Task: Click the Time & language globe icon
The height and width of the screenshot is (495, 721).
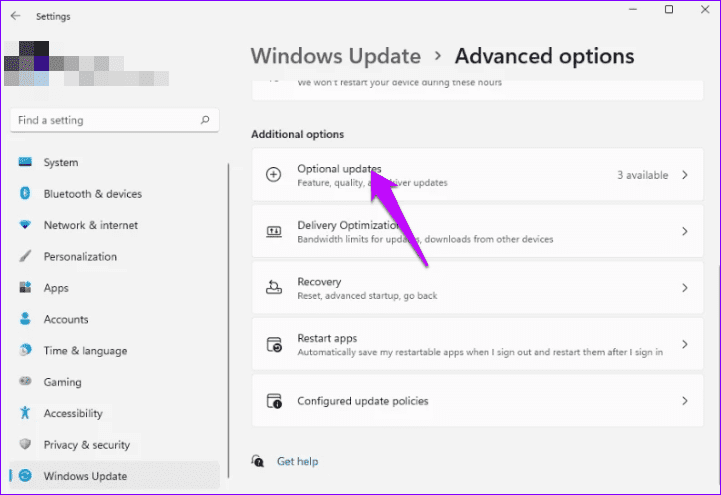Action: tap(25, 350)
